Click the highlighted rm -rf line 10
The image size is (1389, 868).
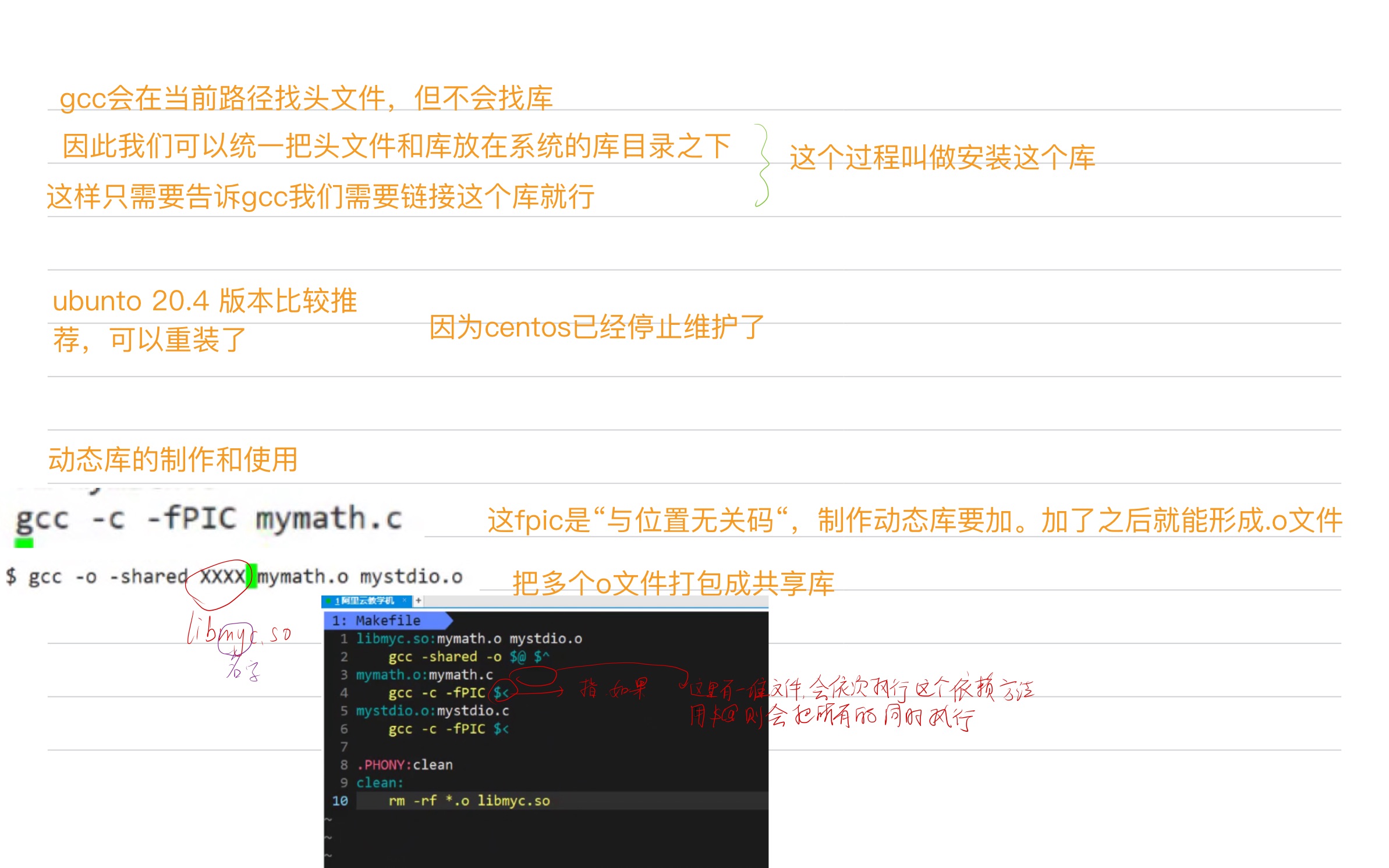pos(469,801)
